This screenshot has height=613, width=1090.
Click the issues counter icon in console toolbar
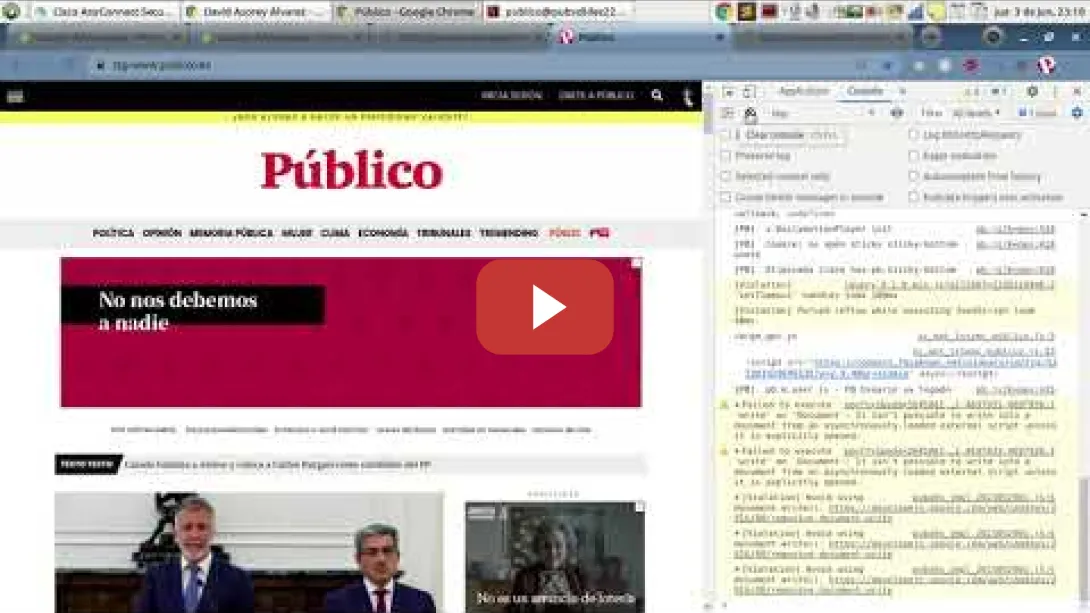(x=1037, y=113)
